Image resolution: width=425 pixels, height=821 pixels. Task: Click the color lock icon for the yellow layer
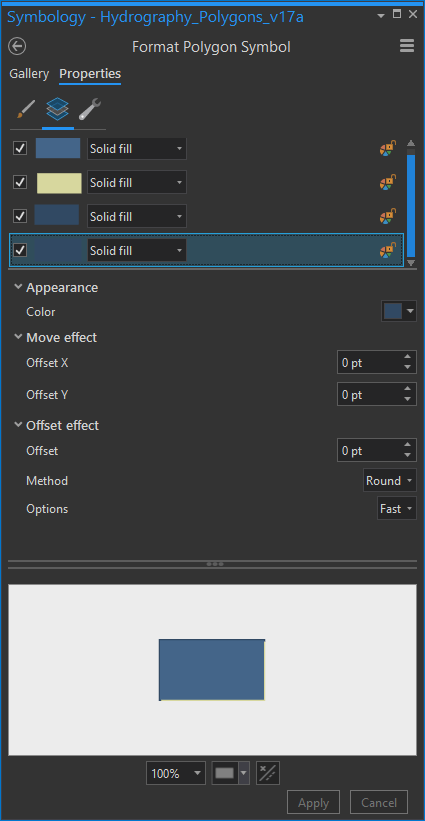coord(388,183)
